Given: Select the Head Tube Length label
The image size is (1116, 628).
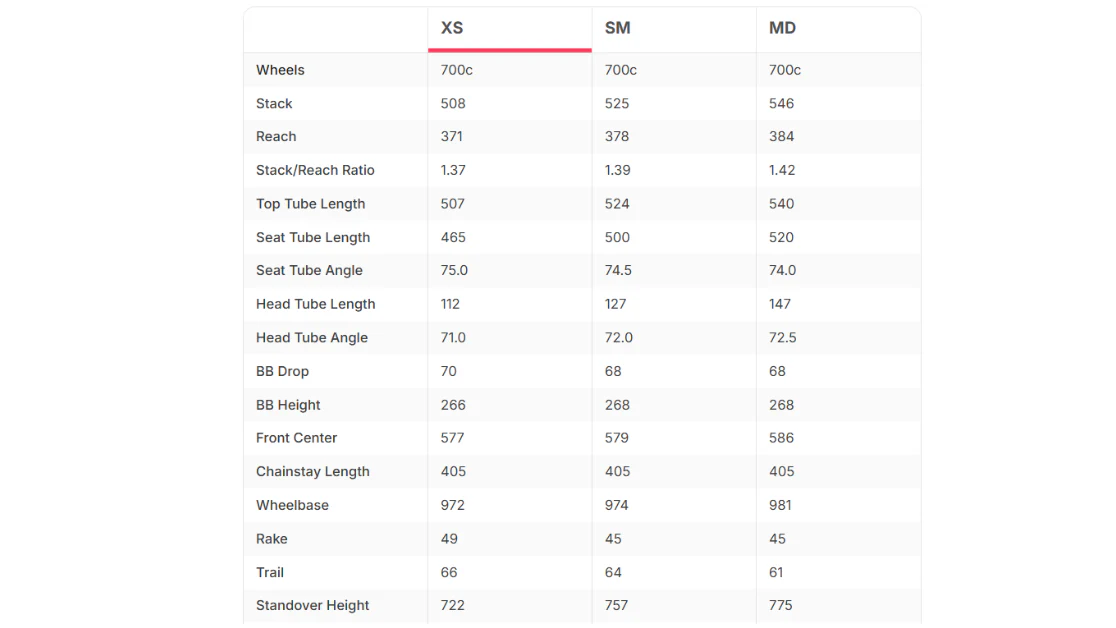Looking at the screenshot, I should (x=315, y=304).
